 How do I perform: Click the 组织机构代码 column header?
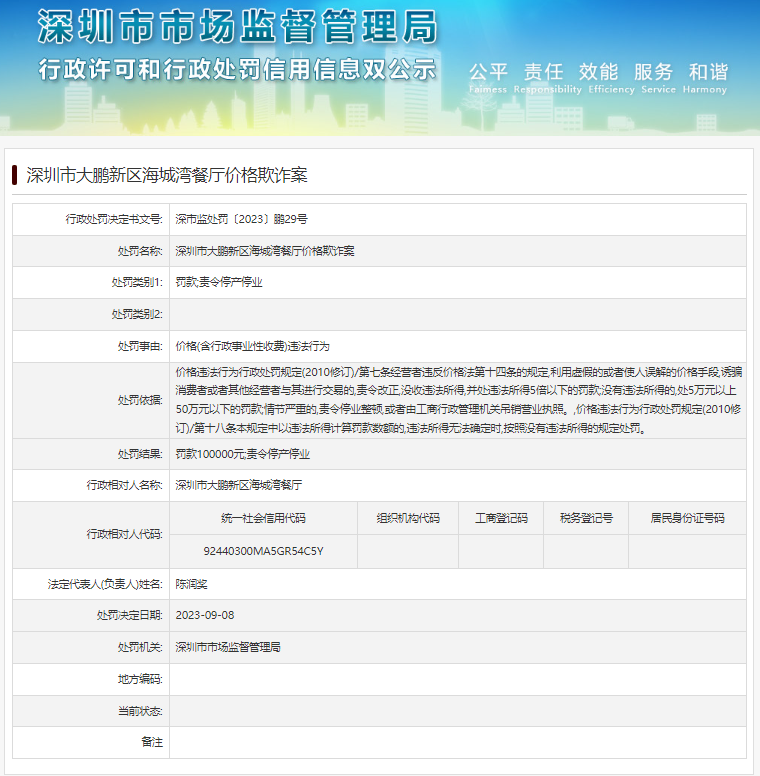[408, 518]
